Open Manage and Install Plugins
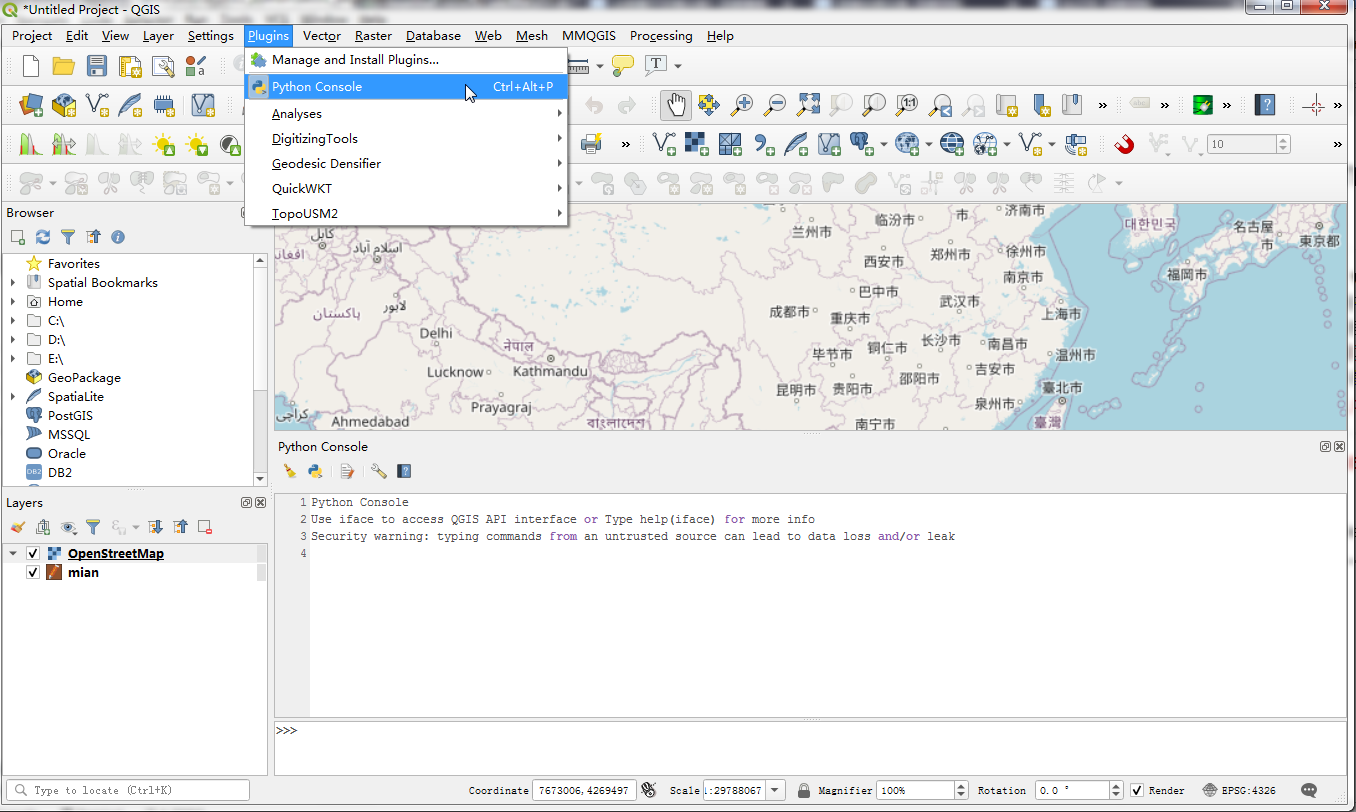 pos(407,60)
